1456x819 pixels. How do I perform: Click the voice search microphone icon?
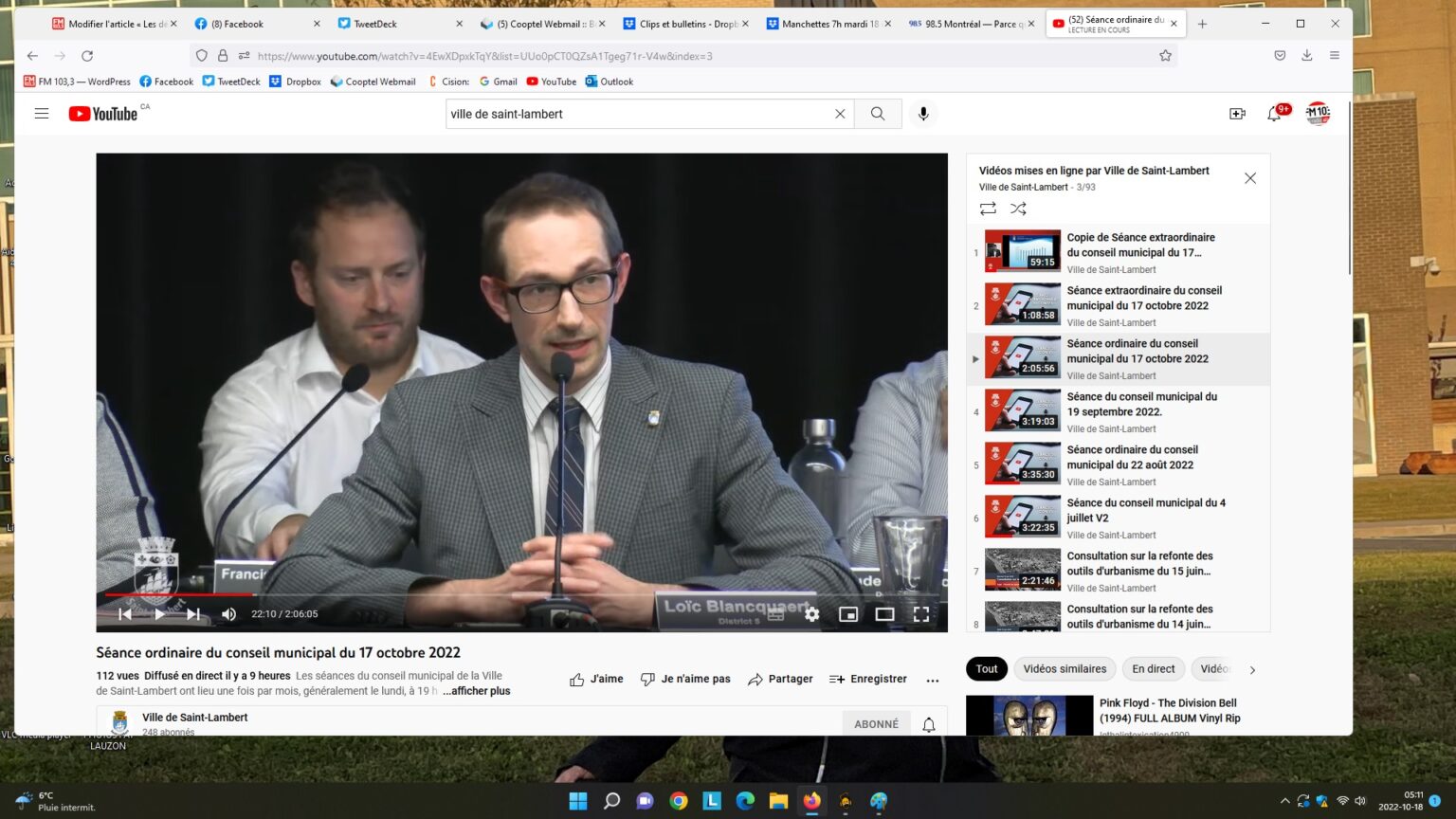pyautogui.click(x=922, y=114)
